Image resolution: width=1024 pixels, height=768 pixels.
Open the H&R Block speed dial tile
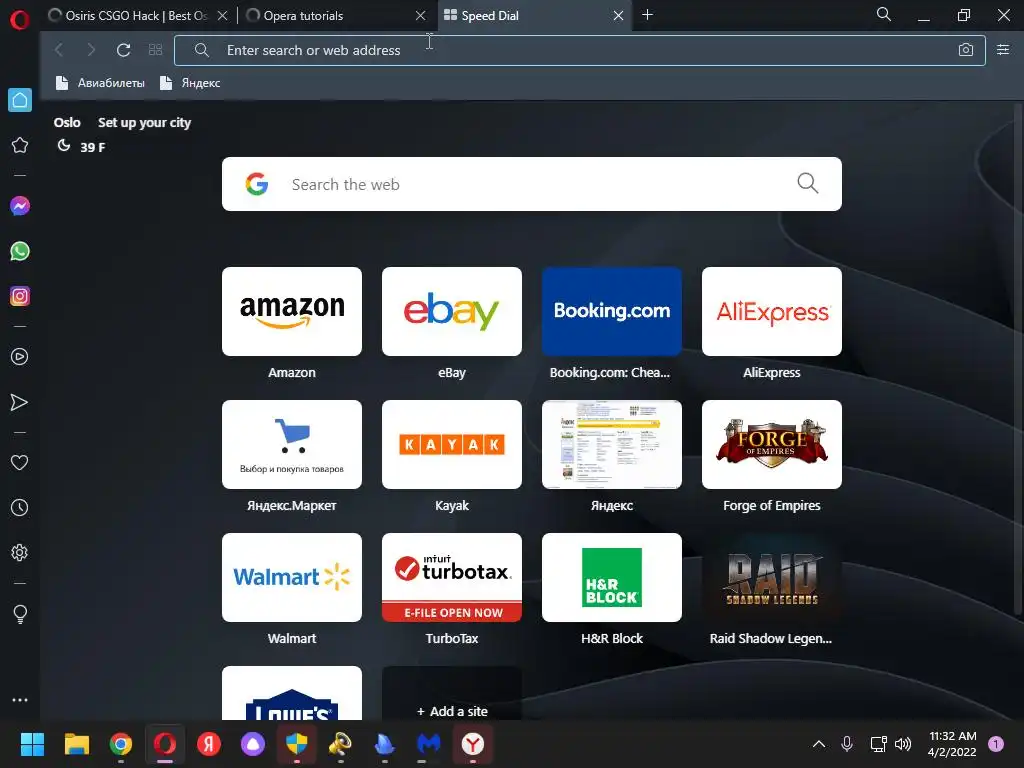point(612,578)
